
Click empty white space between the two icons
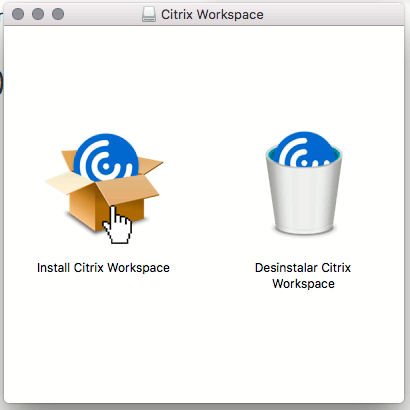(213, 187)
